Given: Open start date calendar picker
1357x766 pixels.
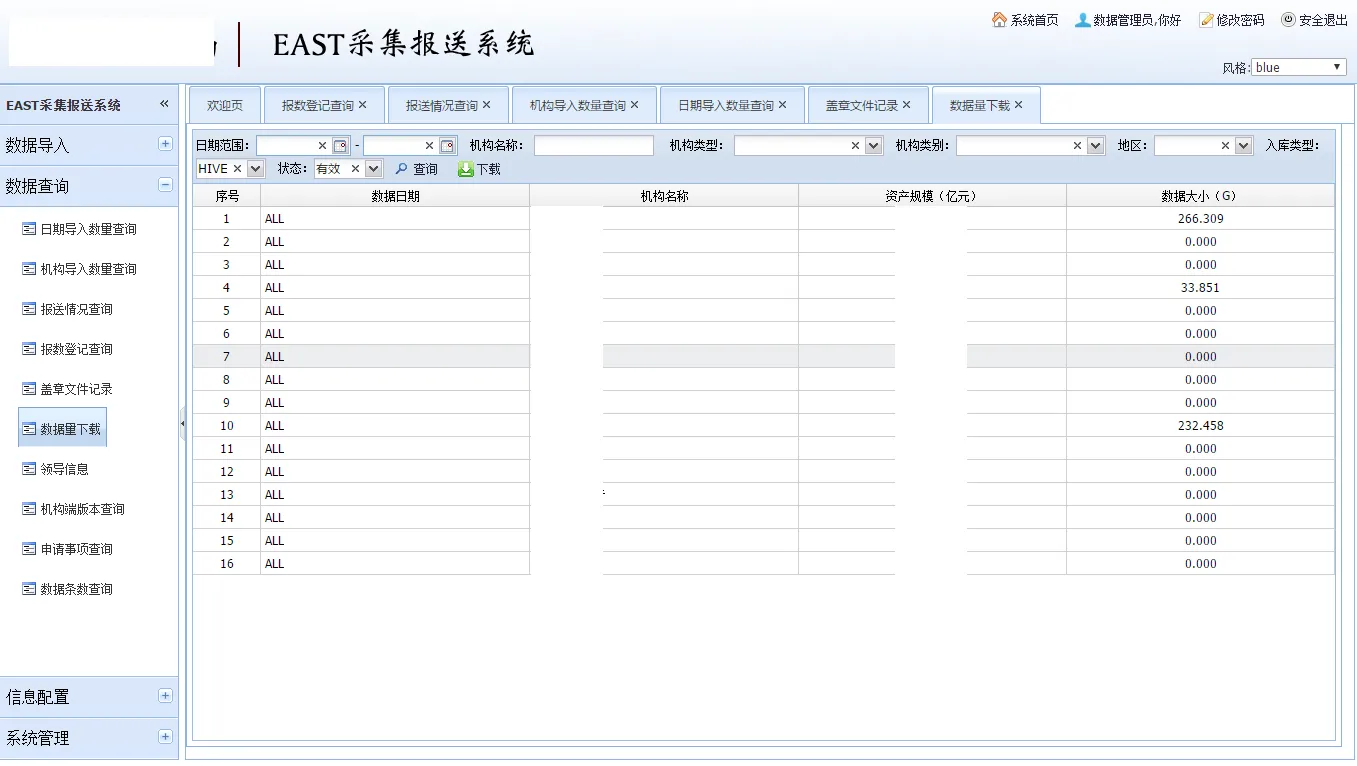Looking at the screenshot, I should pos(340,146).
